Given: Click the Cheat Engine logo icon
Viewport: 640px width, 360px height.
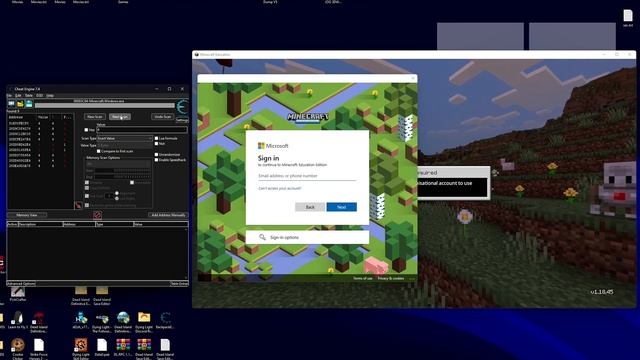Looking at the screenshot, I should 182,107.
